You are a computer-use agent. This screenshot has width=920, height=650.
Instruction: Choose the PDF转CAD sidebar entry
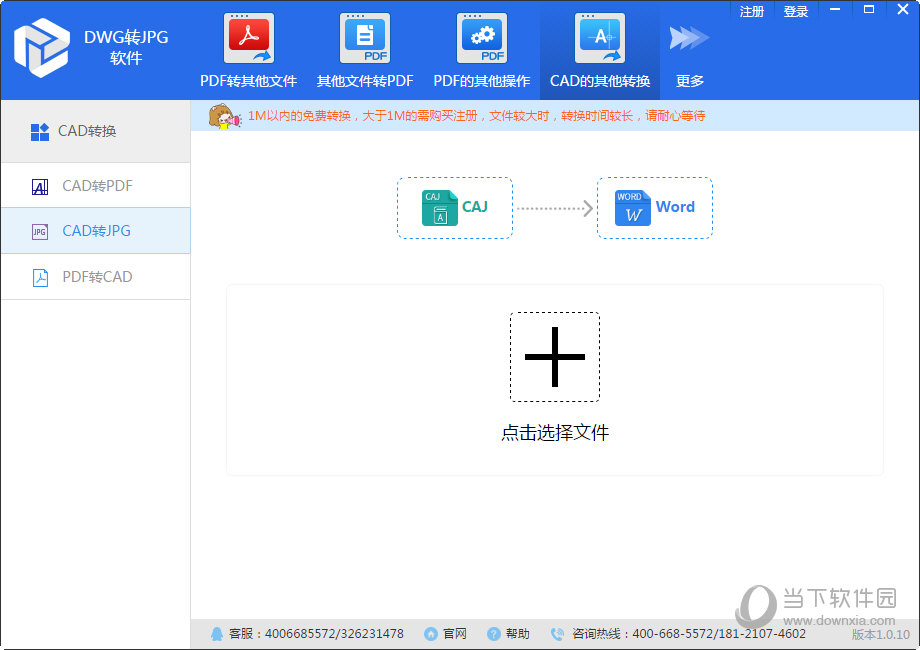(96, 276)
